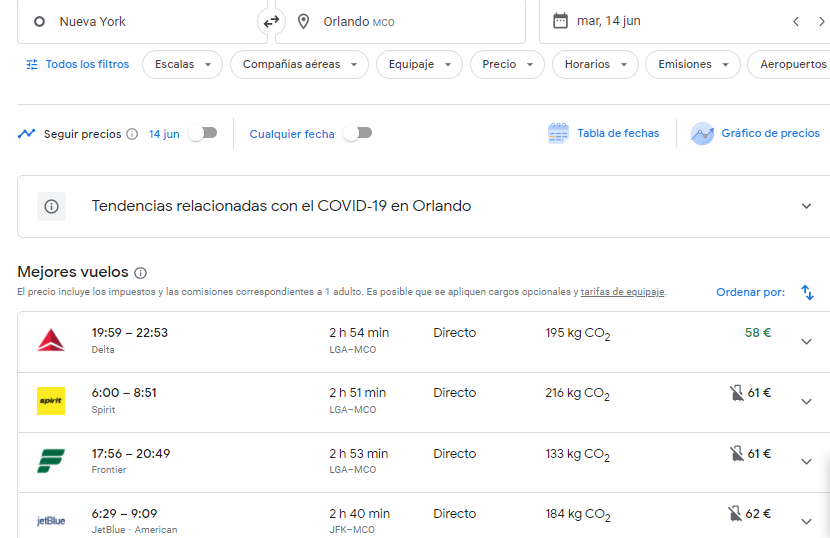Click the 6:00 – 8:51 flight time
This screenshot has height=538, width=830.
click(124, 393)
